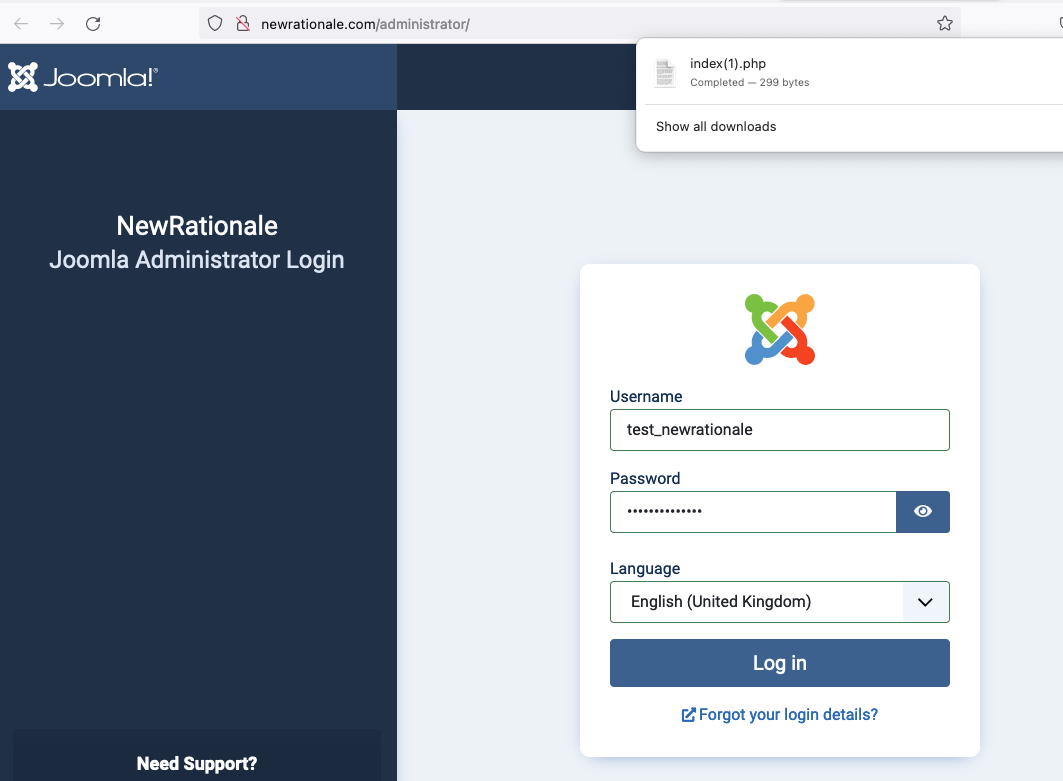Screen dimensions: 1063x781
Task: Click the address bar URL newrationale.com/administrator/
Action: pyautogui.click(x=365, y=24)
